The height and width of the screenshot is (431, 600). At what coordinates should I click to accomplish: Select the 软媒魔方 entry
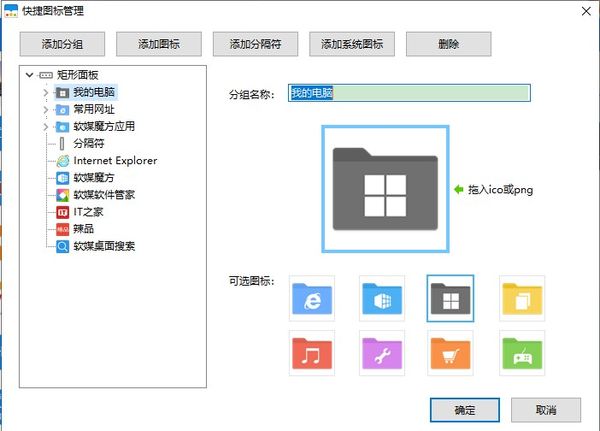94,178
